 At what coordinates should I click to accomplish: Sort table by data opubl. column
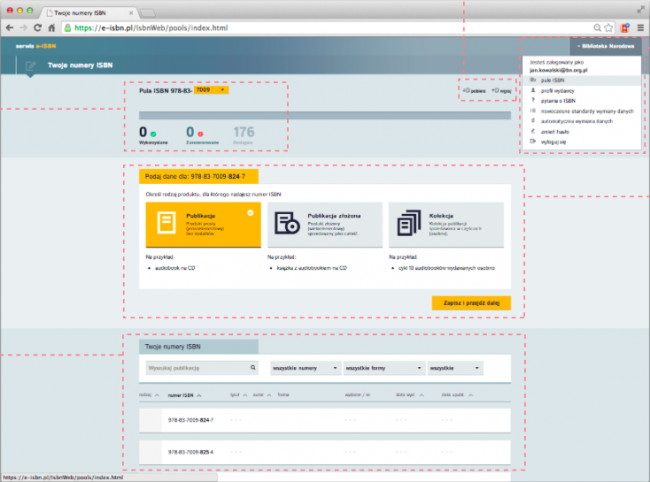(457, 395)
